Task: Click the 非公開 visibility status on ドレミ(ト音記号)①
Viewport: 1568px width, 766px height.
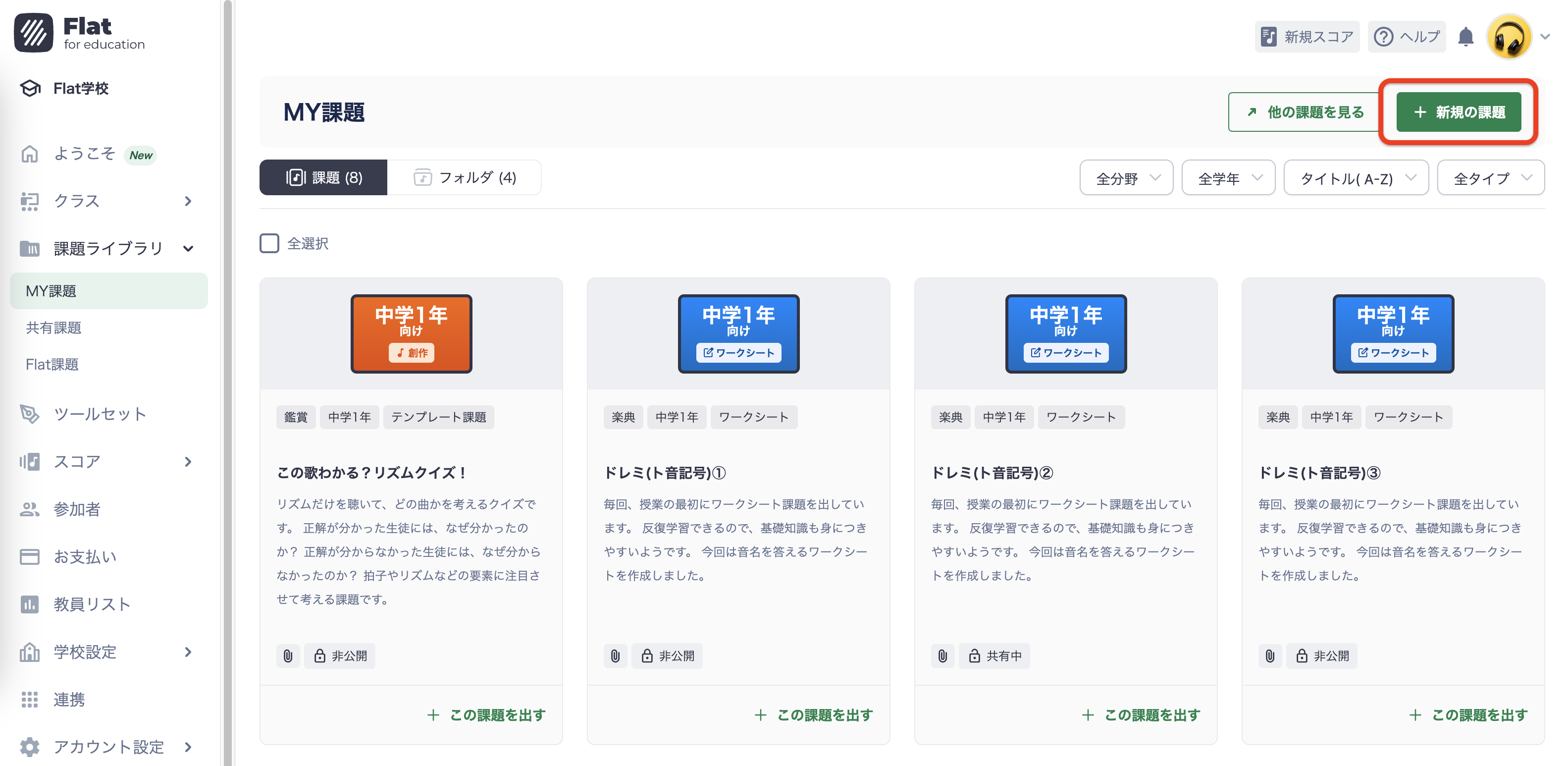Action: (667, 656)
